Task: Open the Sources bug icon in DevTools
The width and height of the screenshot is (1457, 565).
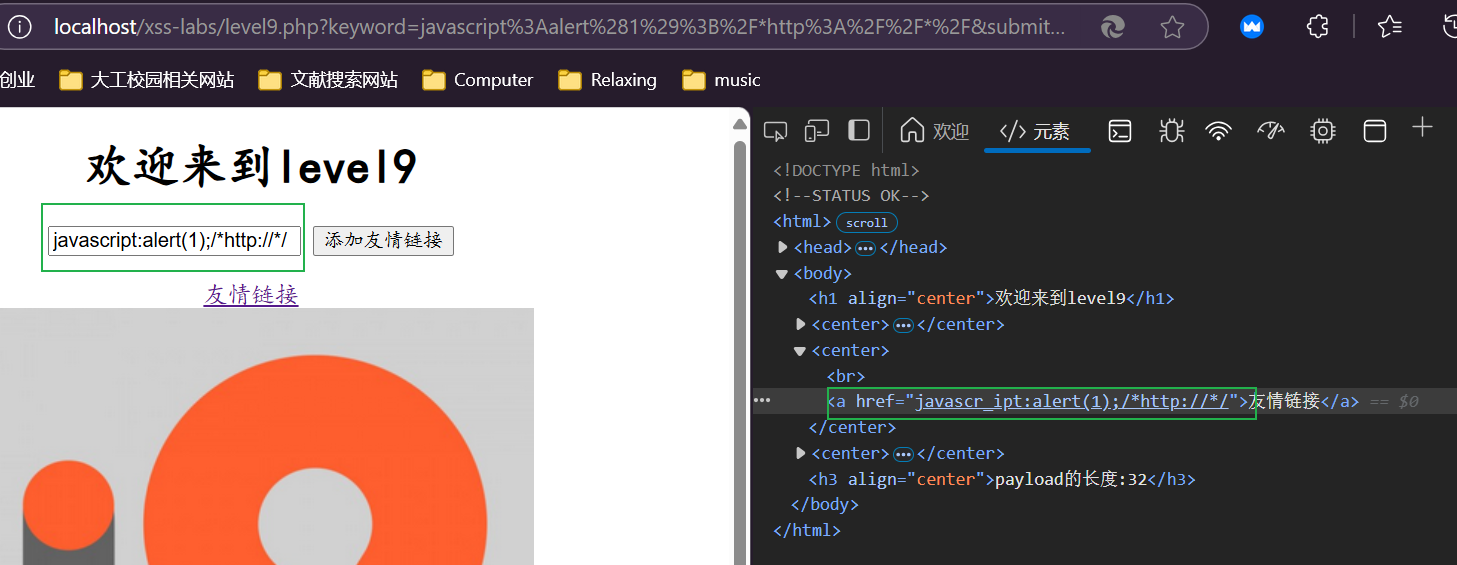Action: click(1171, 131)
